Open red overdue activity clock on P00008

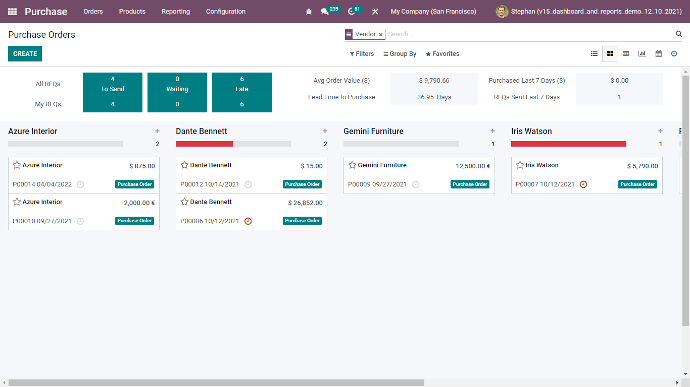point(248,221)
